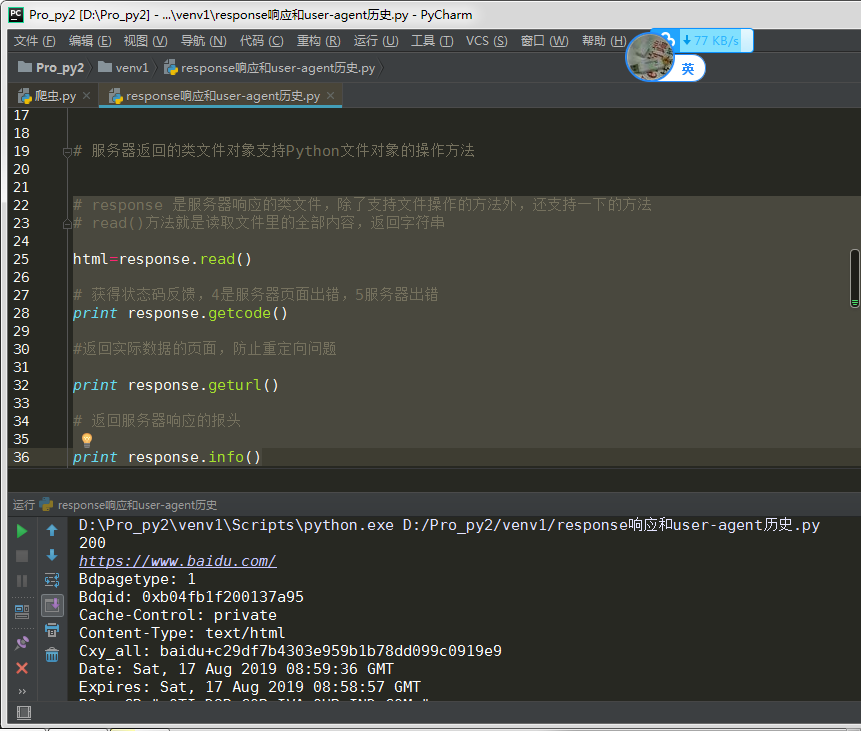
Task: Clear console output with the trash icon
Action: [52, 655]
